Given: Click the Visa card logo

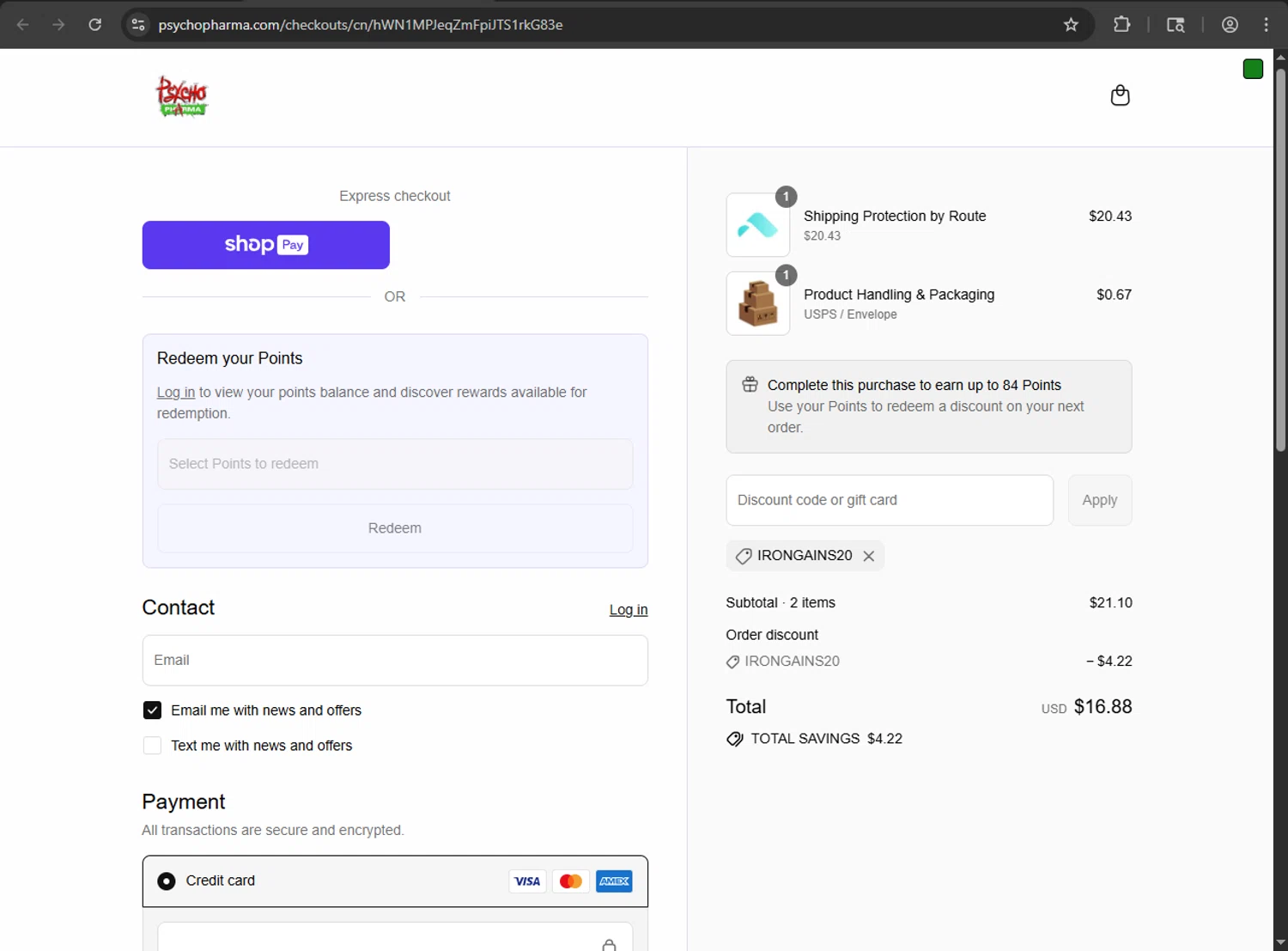Looking at the screenshot, I should 527,881.
